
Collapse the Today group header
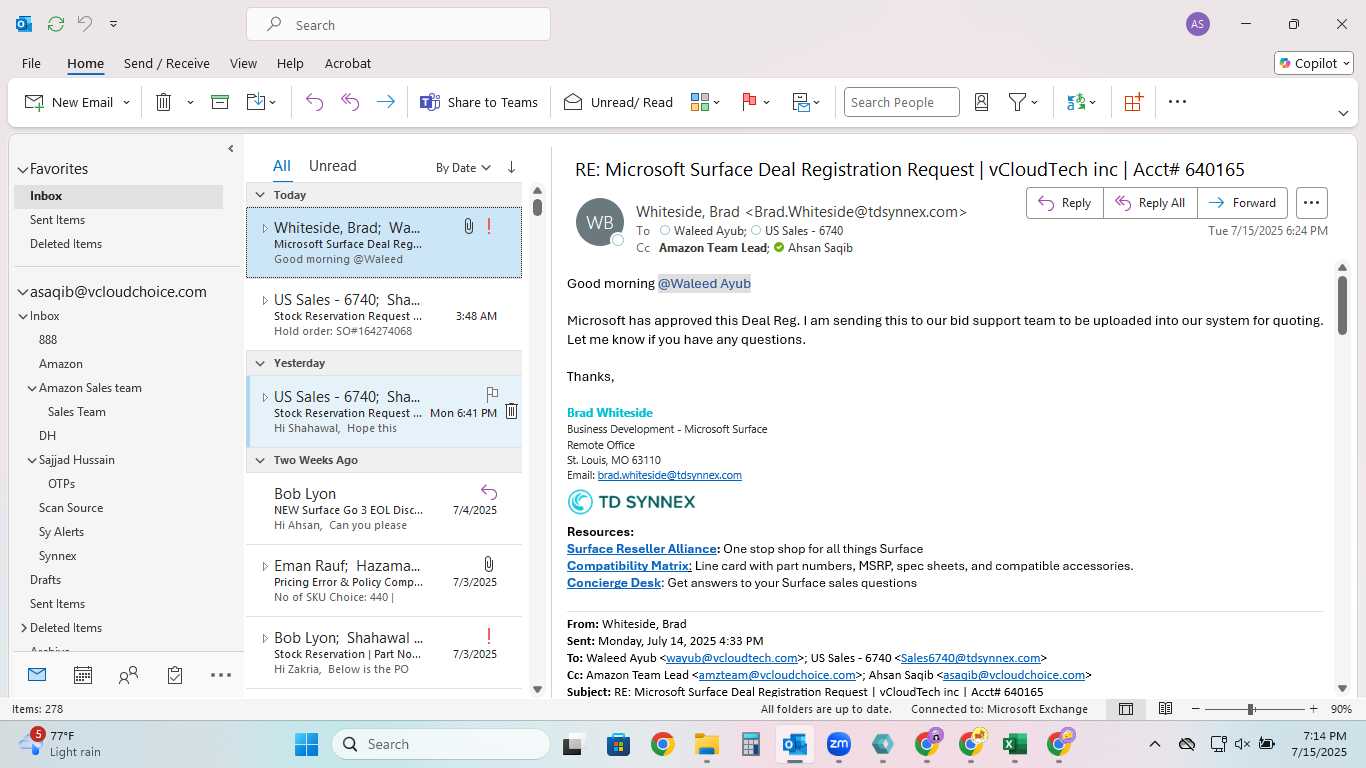(x=260, y=195)
